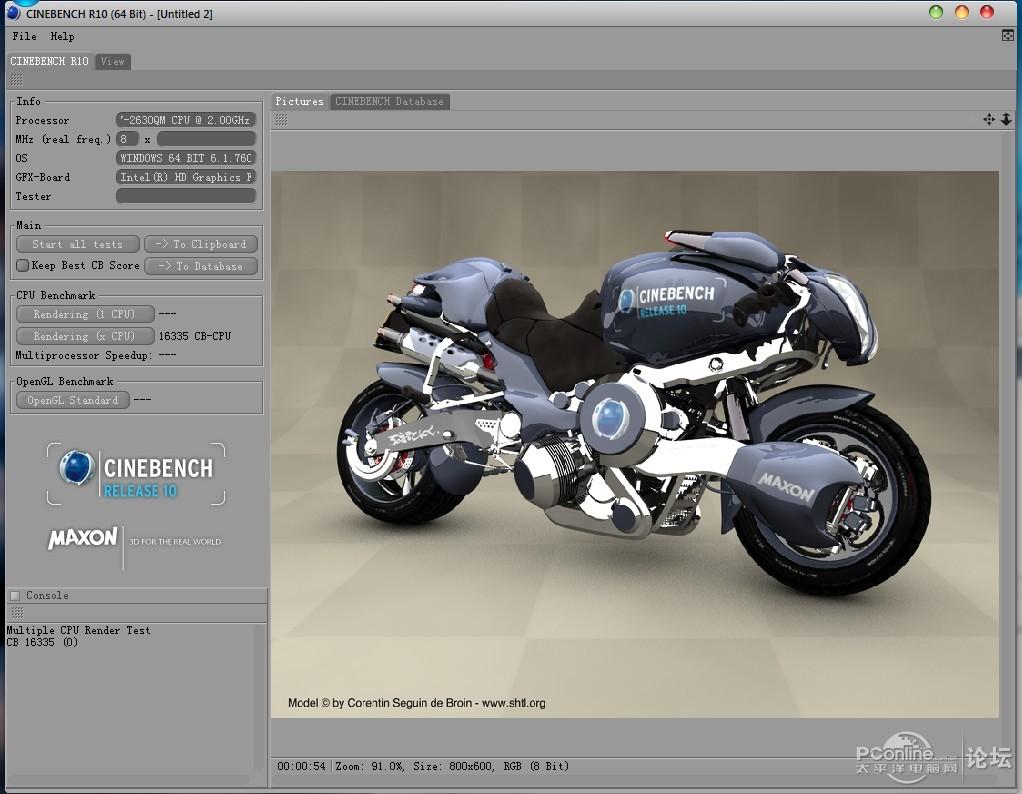This screenshot has width=1022, height=794.
Task: Click the grip handle below CINEBENCH R10 tab
Action: (x=17, y=80)
